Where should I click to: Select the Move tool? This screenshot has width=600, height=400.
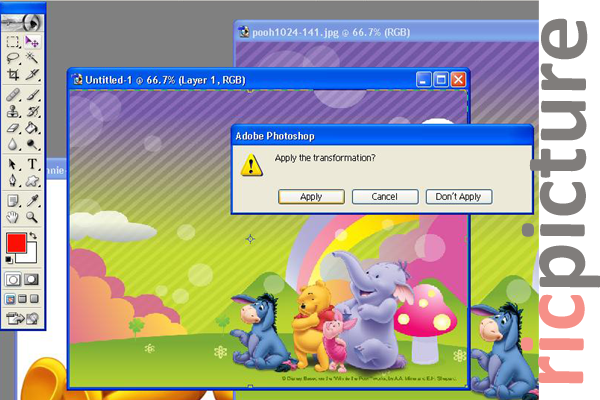32,41
